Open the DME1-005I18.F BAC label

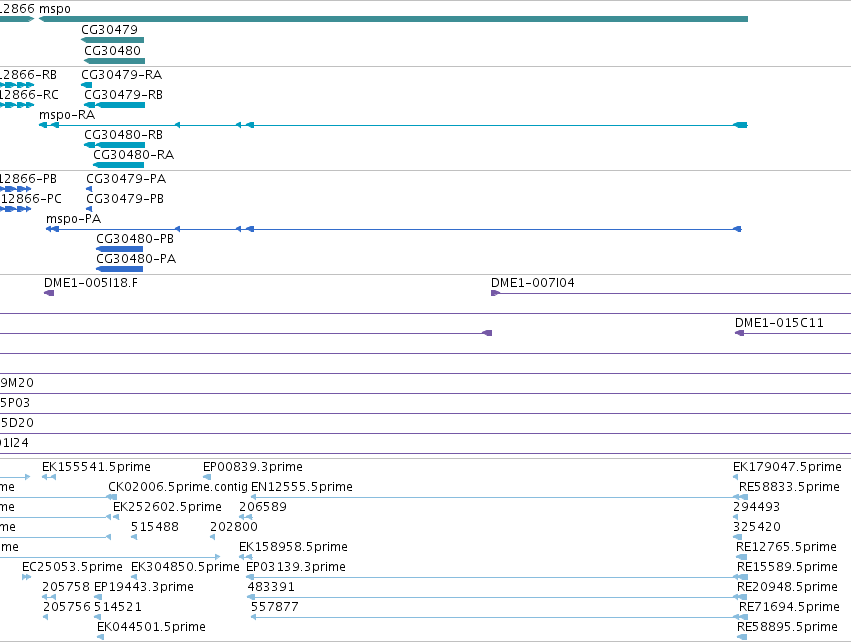tap(91, 283)
